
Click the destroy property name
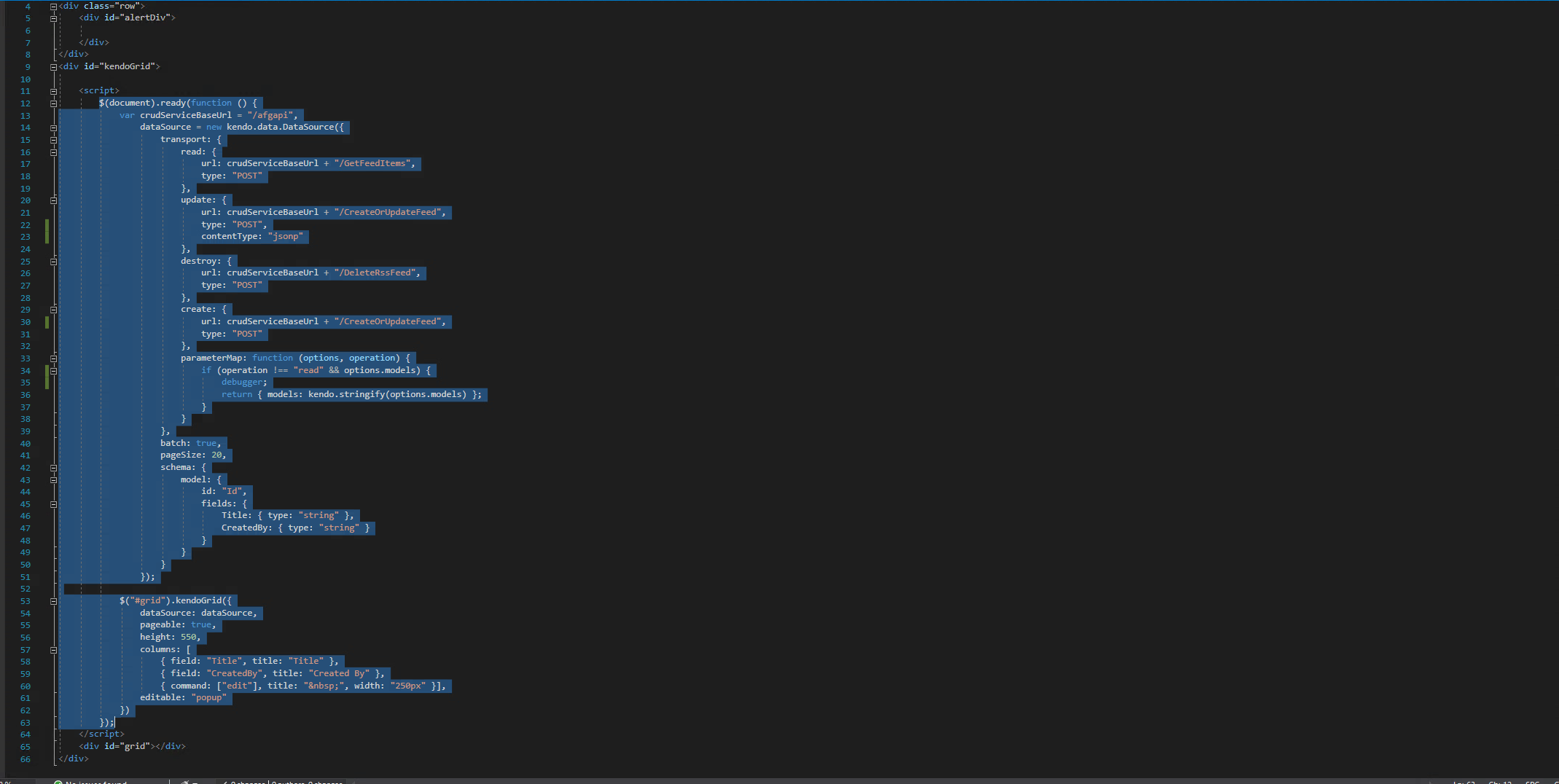pos(198,261)
